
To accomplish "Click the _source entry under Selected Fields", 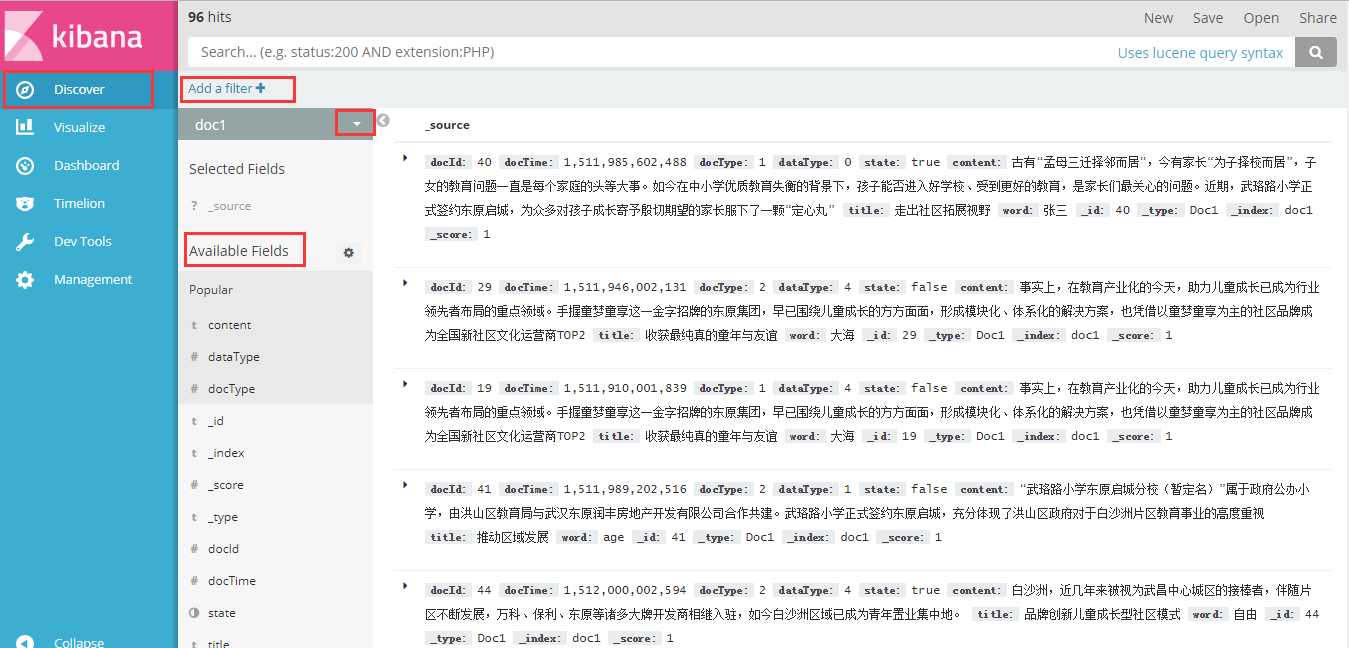I will point(229,206).
